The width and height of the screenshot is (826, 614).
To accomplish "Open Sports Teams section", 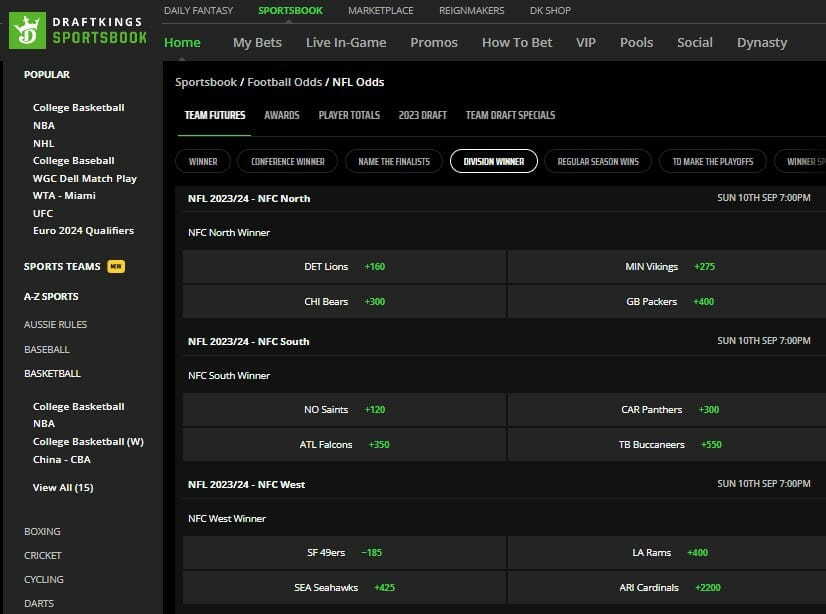I will (x=62, y=266).
